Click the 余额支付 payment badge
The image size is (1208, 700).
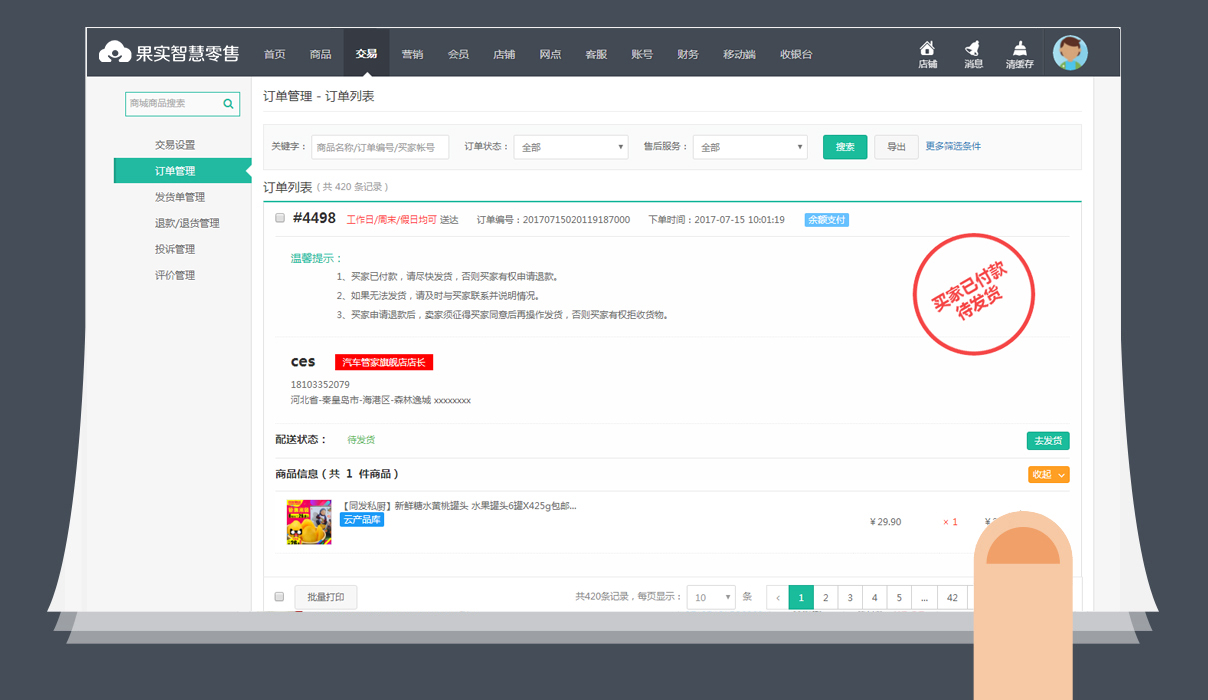[827, 218]
